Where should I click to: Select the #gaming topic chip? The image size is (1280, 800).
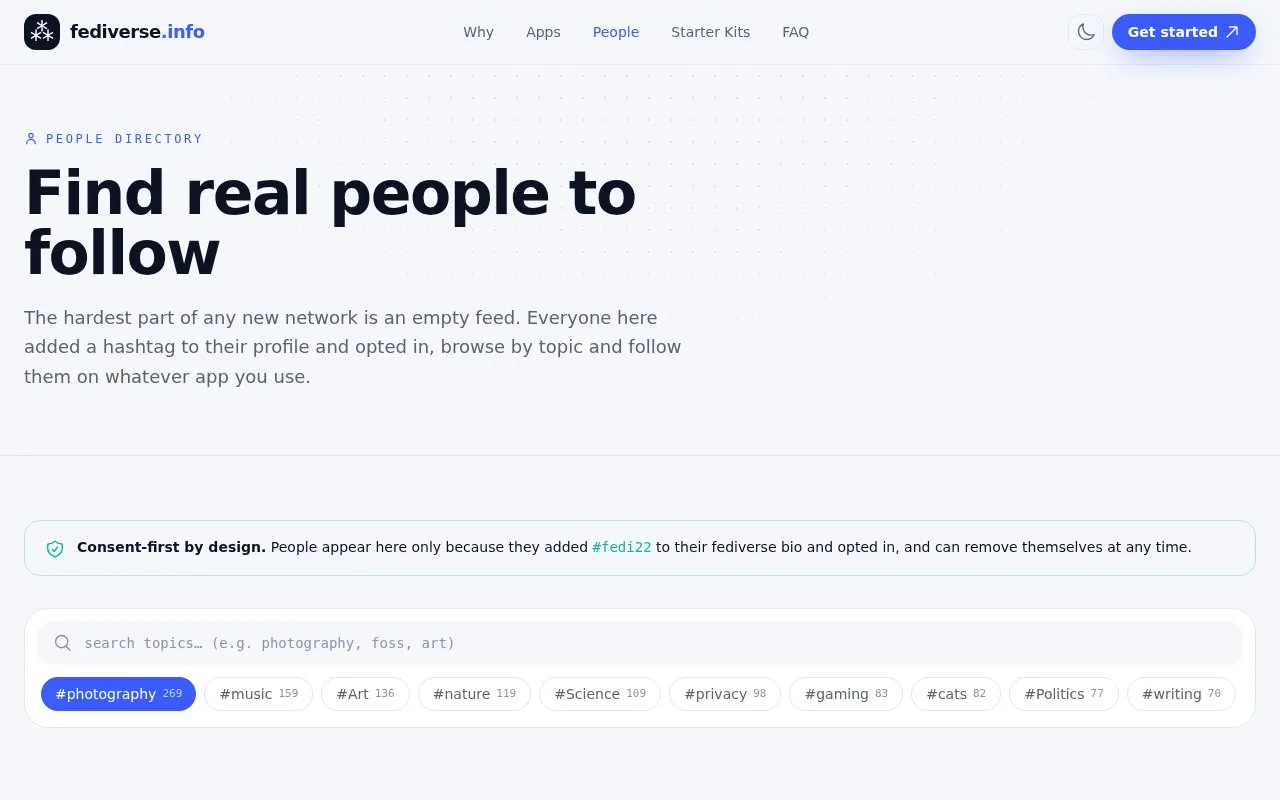click(x=846, y=694)
